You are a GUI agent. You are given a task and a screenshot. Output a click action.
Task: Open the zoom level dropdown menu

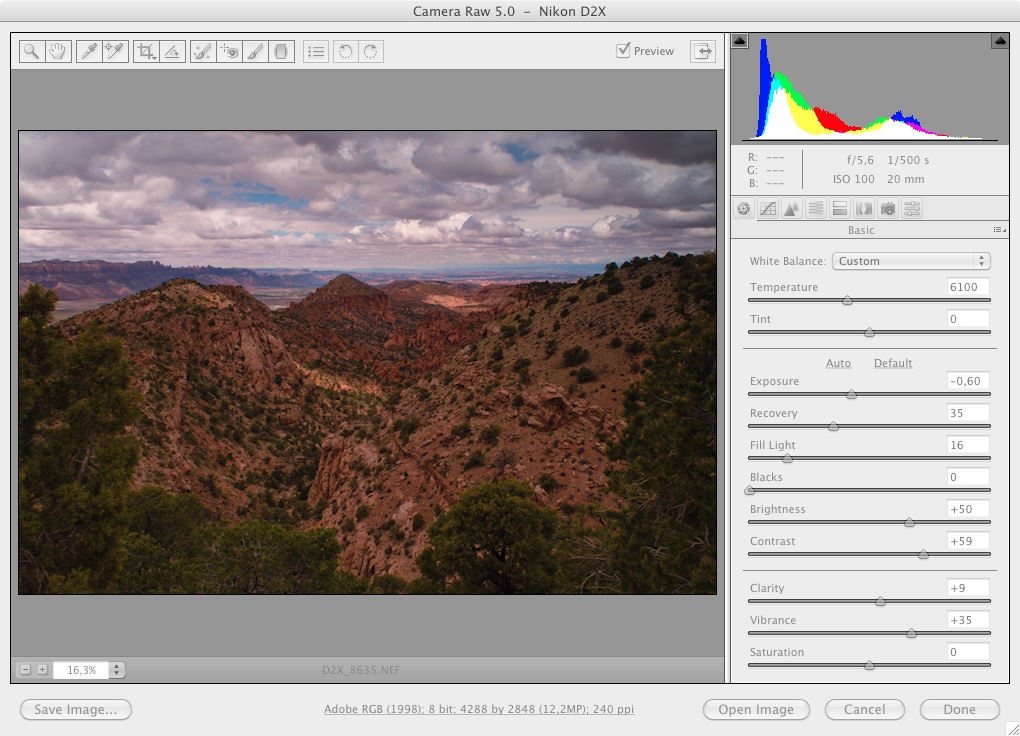117,670
